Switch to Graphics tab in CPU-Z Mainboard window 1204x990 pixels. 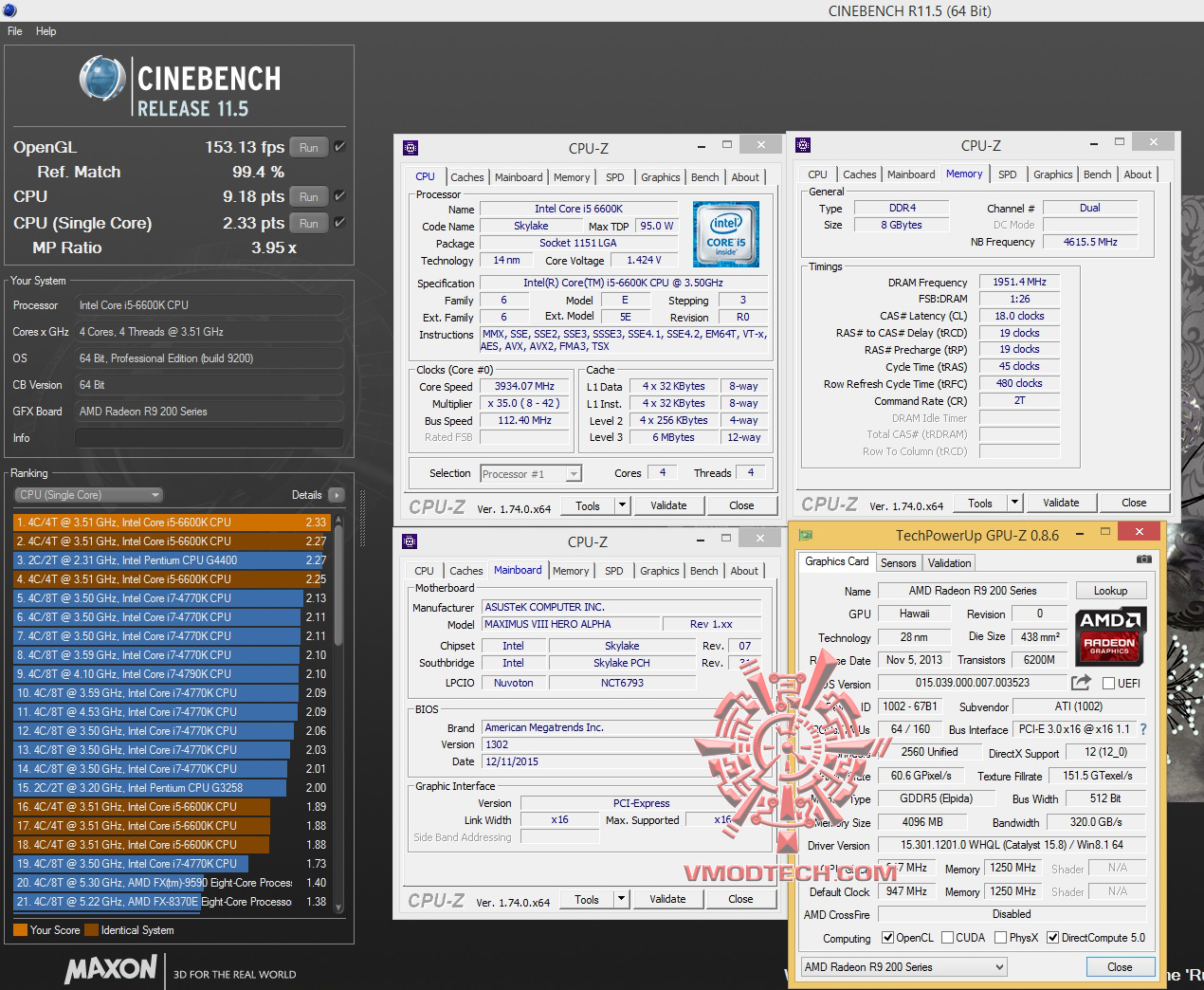(x=659, y=571)
